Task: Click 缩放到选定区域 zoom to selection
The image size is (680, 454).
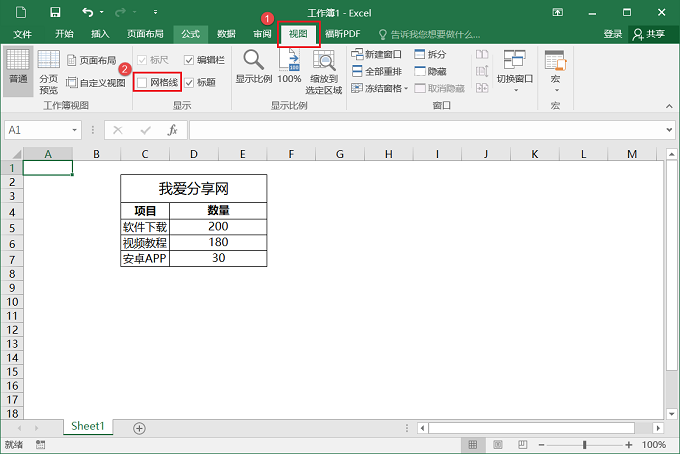Action: pos(324,71)
